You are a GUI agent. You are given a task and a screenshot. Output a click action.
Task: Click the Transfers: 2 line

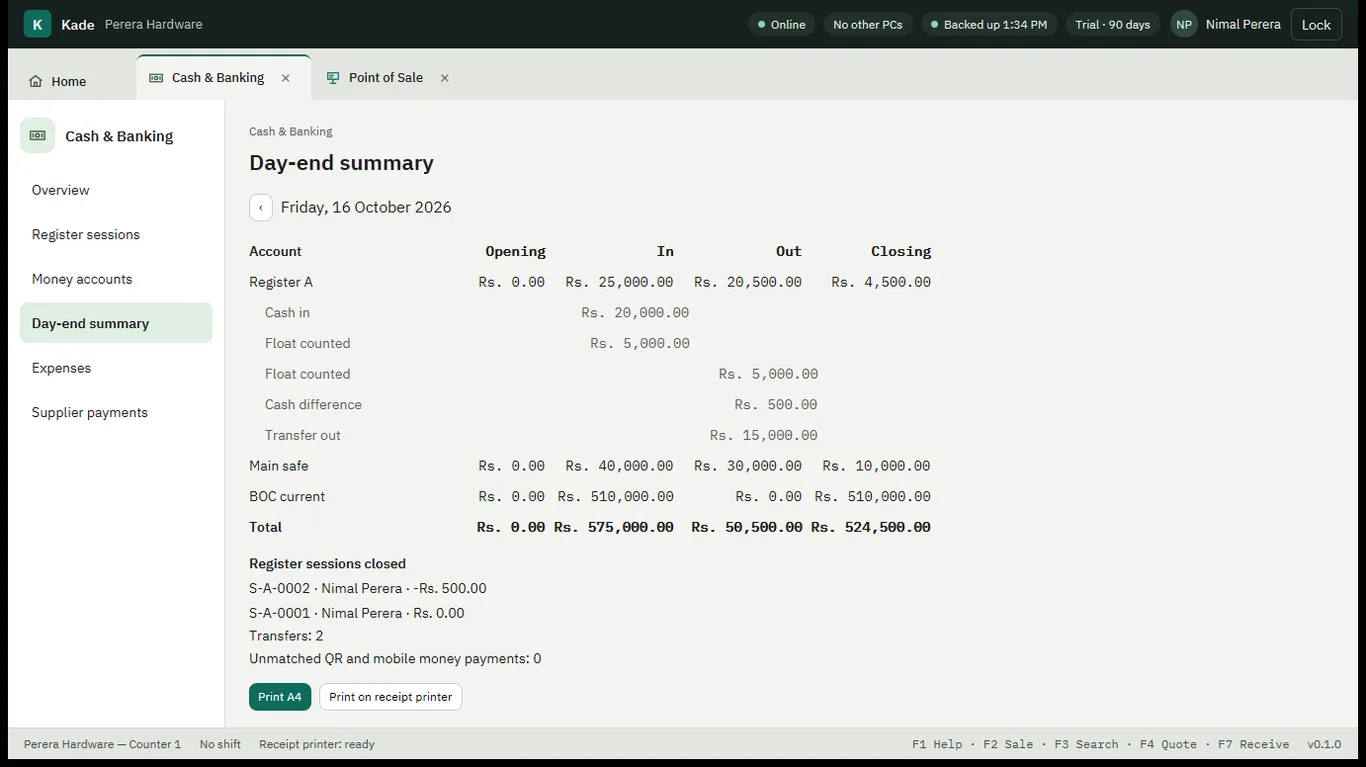(x=286, y=636)
